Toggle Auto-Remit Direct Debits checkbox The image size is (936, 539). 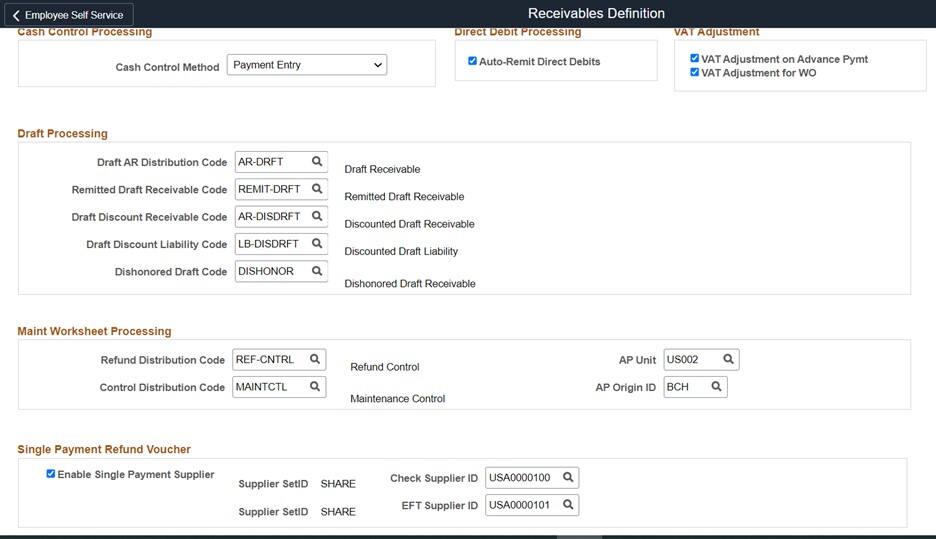click(472, 61)
